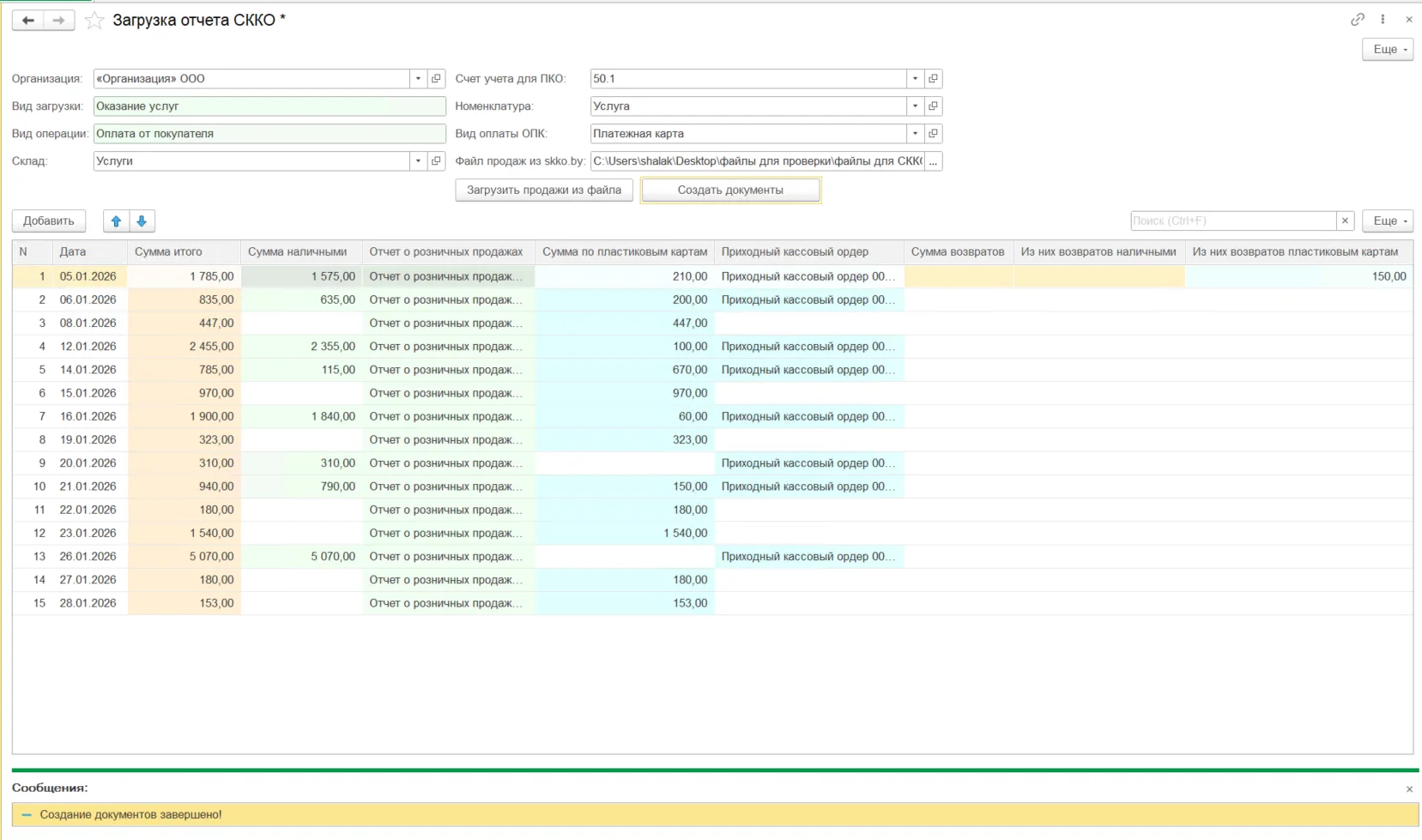Open the Счет учета для ПКО value form
Image resolution: width=1422 pixels, height=840 pixels.
pos(933,78)
